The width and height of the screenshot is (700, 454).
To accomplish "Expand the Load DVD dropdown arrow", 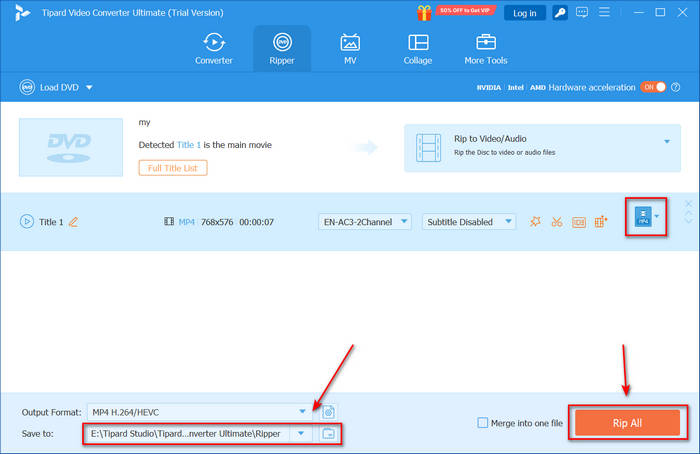I will (89, 87).
